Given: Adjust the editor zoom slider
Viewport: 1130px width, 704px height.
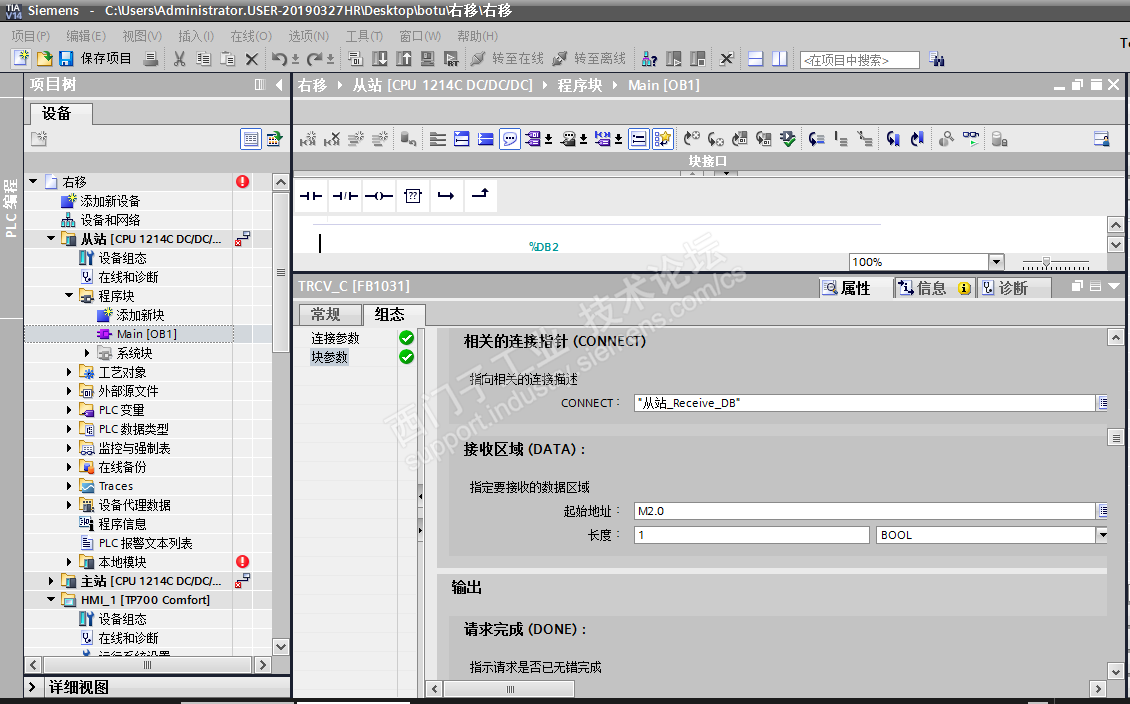Looking at the screenshot, I should pyautogui.click(x=1046, y=262).
